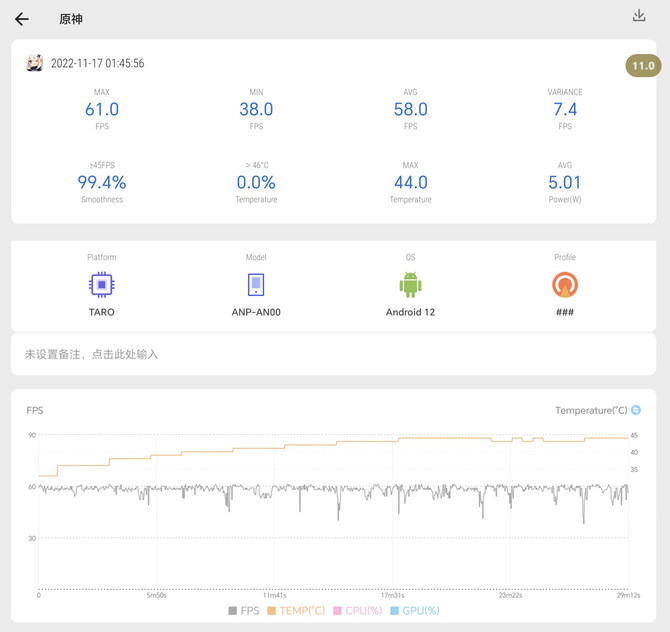The height and width of the screenshot is (632, 670).
Task: Tap the 29m12s end time marker
Action: point(628,595)
